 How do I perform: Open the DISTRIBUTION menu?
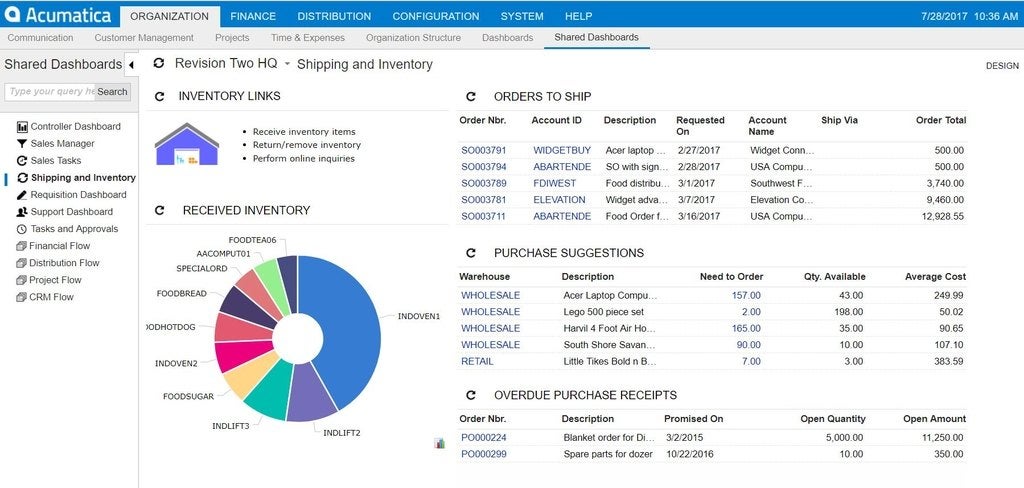coord(334,16)
